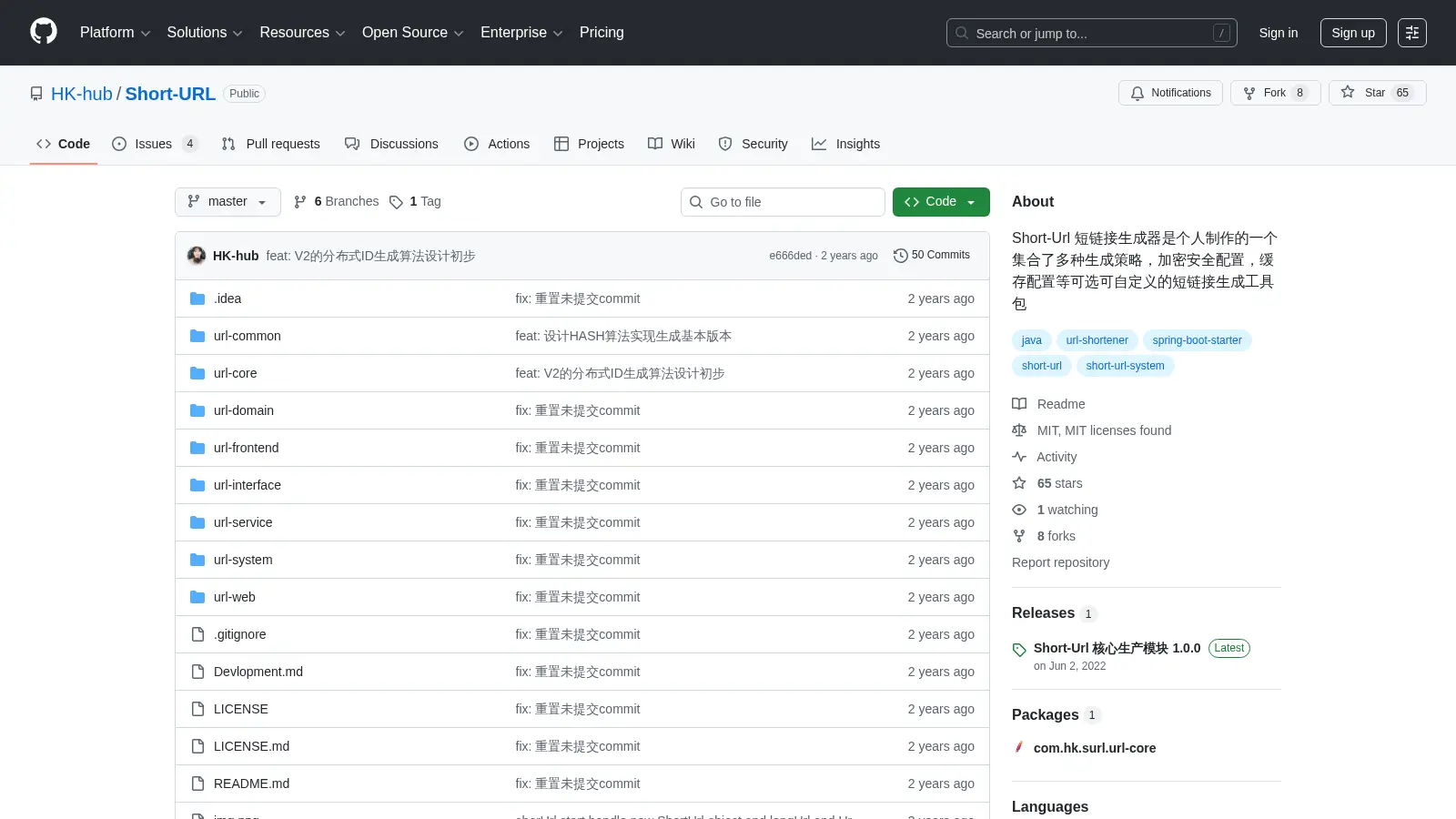The image size is (1456, 819).
Task: Click the star icon next to 65 stars
Action: 1019,483
